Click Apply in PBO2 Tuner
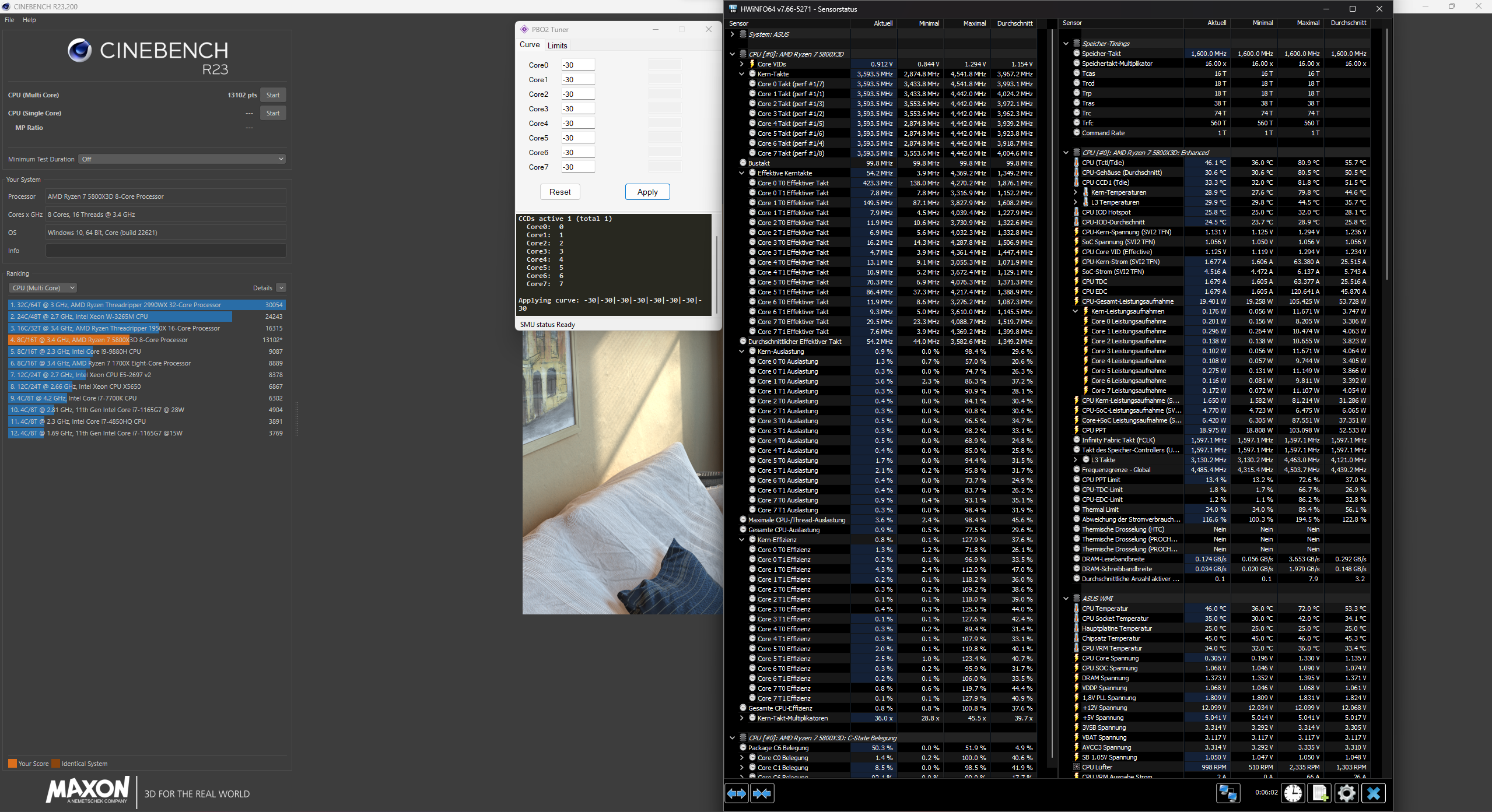 [647, 192]
